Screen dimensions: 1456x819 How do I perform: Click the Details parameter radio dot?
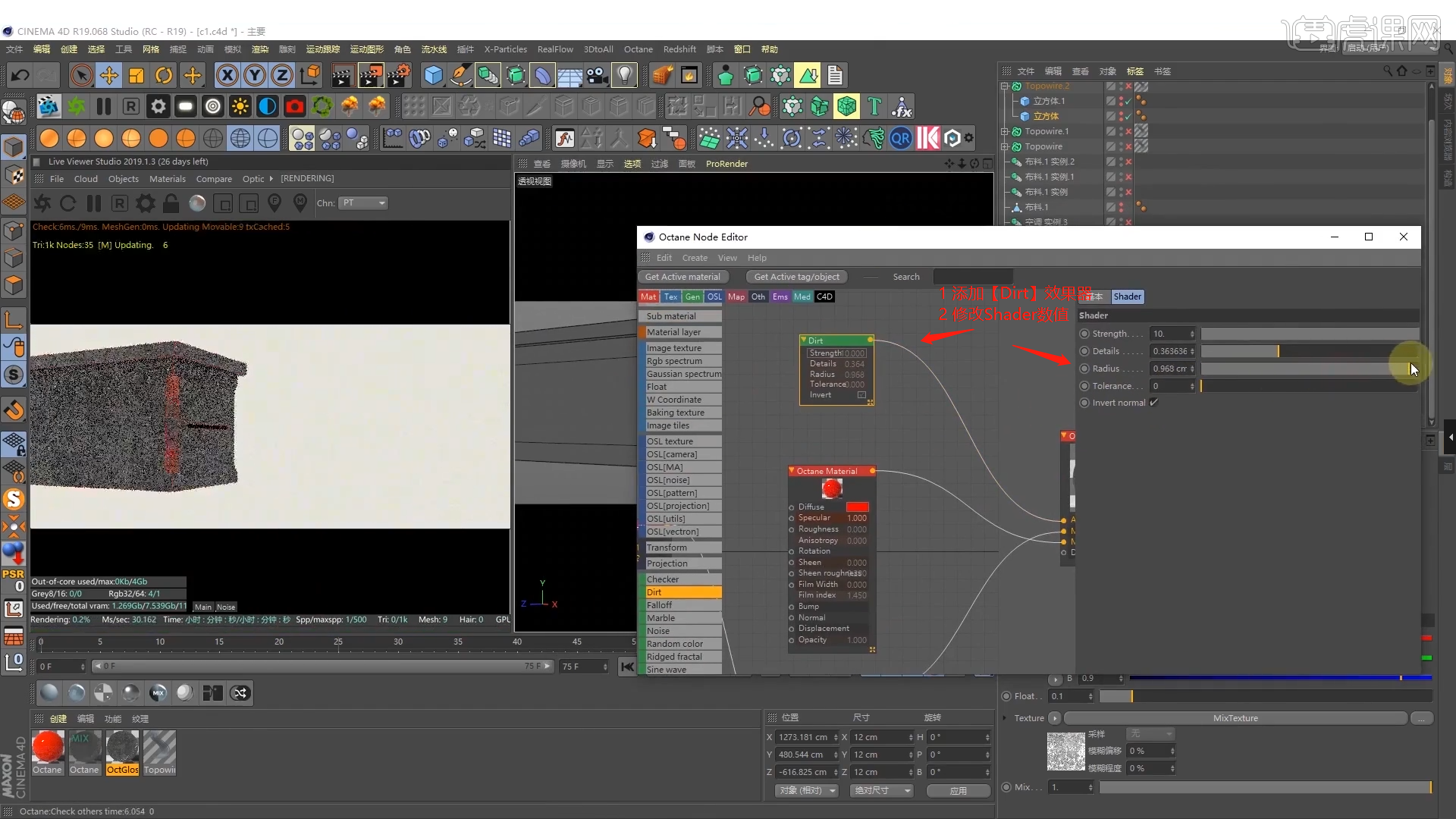[1084, 351]
